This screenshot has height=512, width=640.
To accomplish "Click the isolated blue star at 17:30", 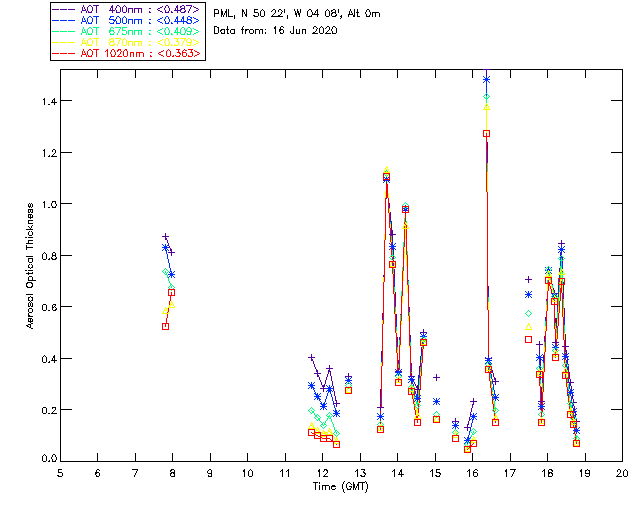I will (x=529, y=295).
